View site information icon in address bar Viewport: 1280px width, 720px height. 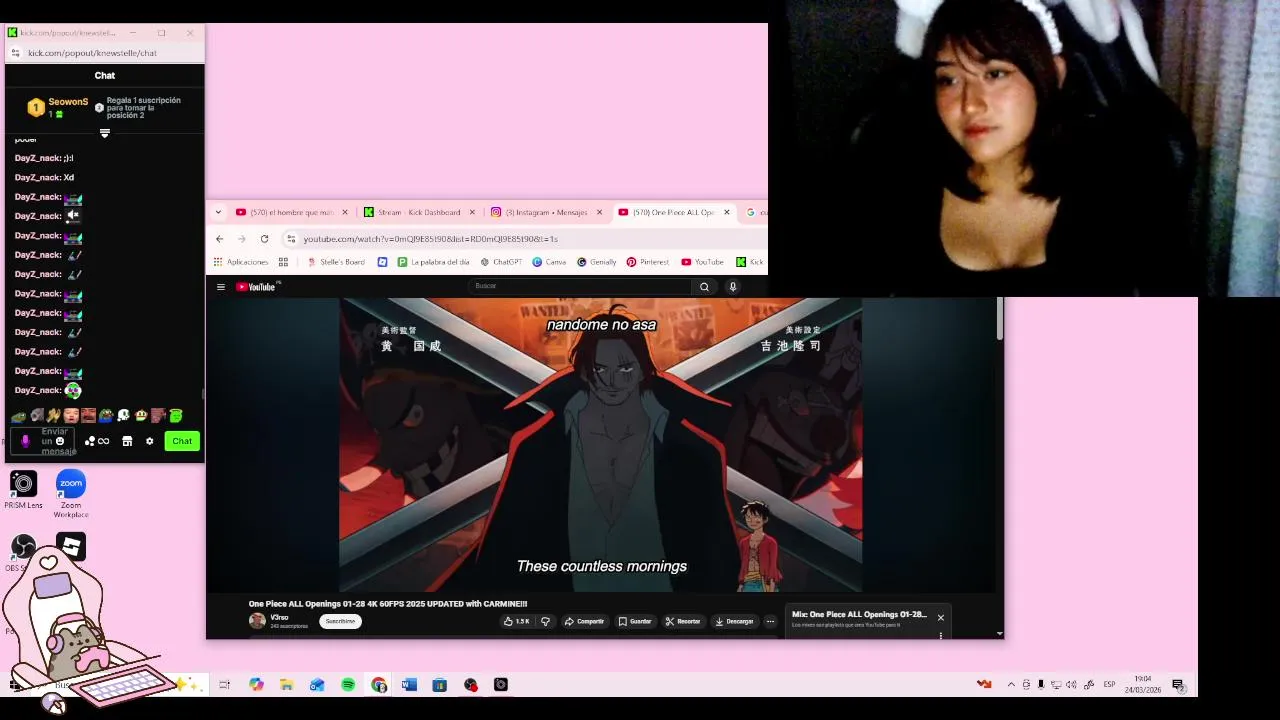tap(291, 239)
